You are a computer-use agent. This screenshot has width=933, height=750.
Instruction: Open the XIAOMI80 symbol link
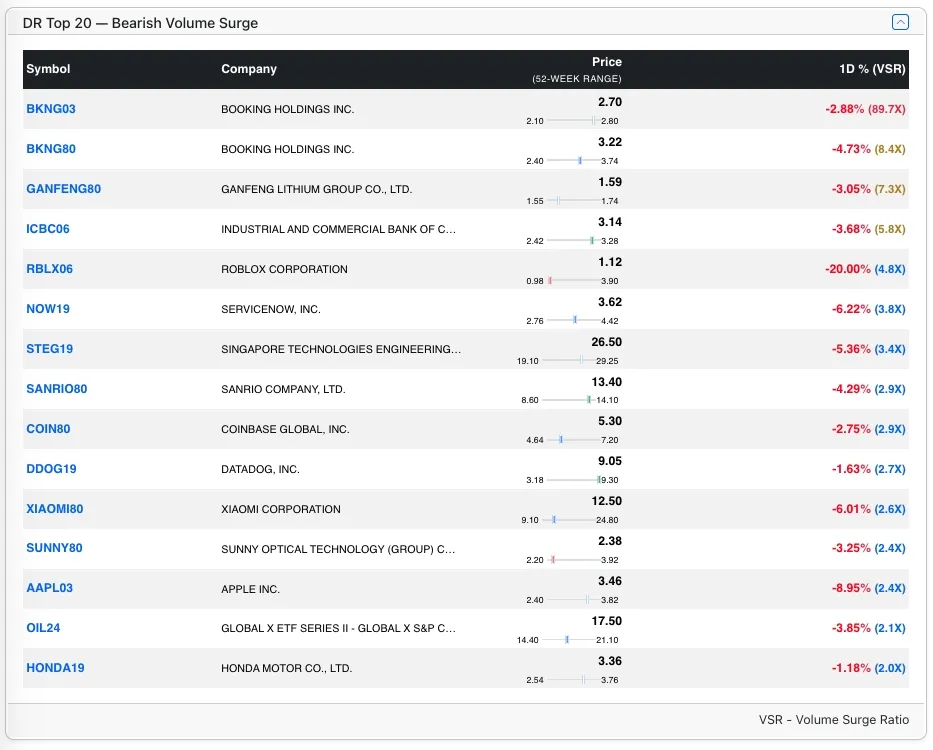[x=55, y=509]
